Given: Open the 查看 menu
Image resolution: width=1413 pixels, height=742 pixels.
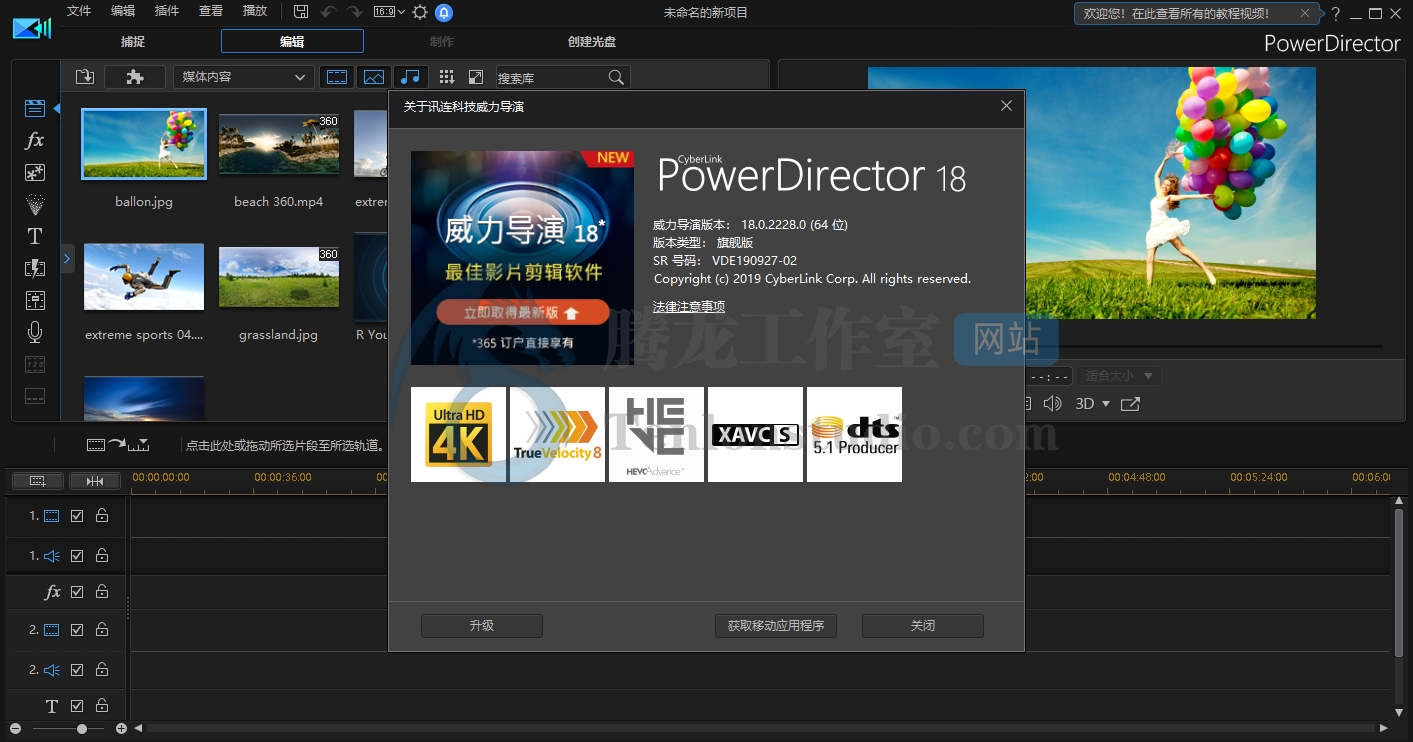Looking at the screenshot, I should (211, 11).
